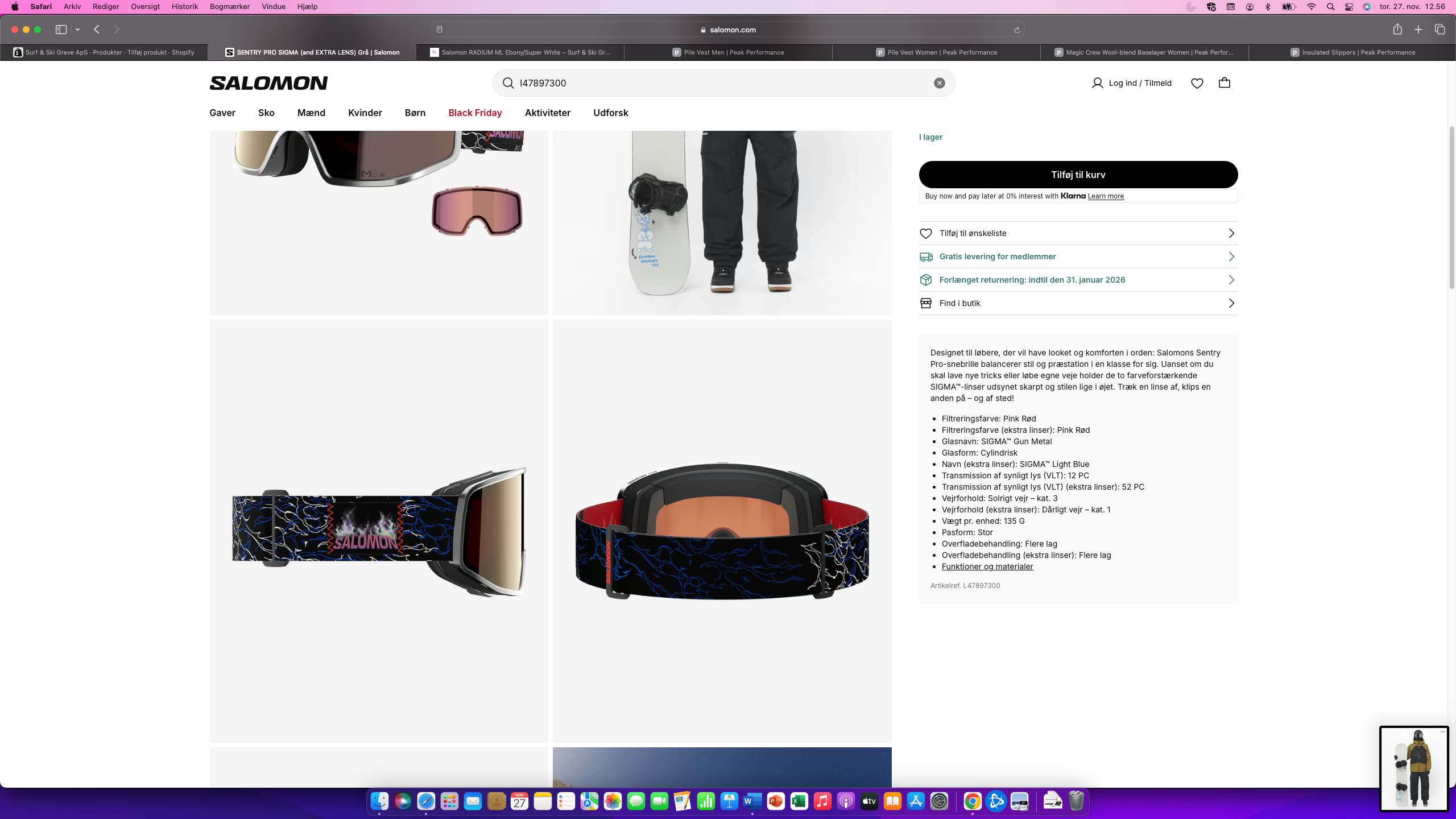Open the Black Friday menu item
This screenshot has height=819, width=1456.
475,113
